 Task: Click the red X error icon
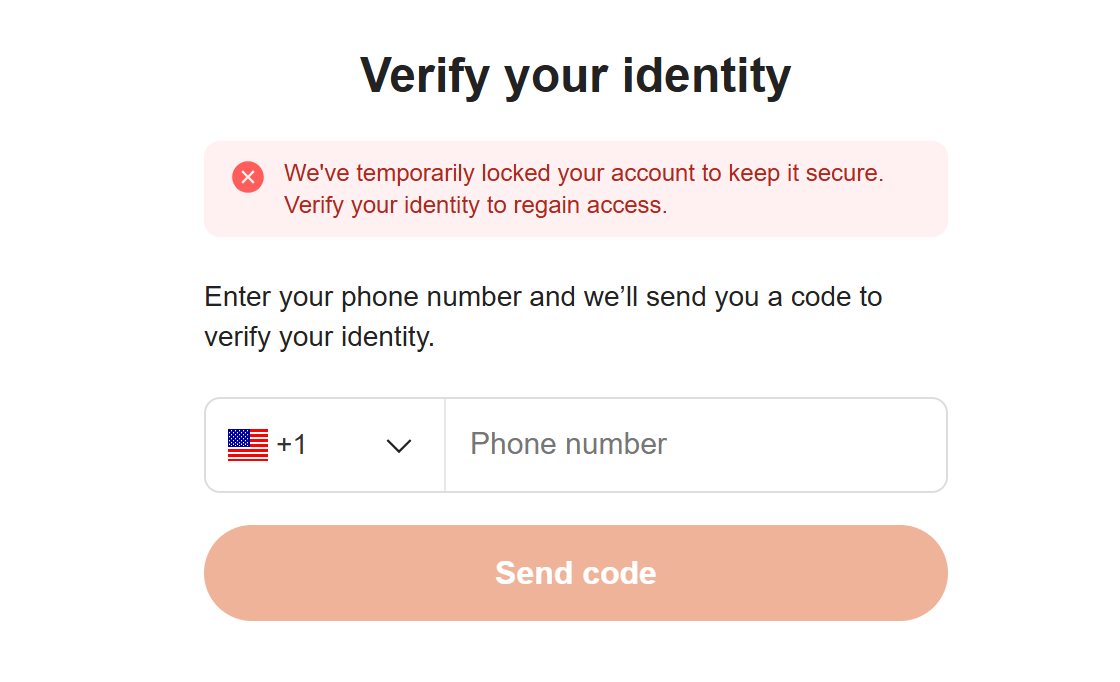248,177
